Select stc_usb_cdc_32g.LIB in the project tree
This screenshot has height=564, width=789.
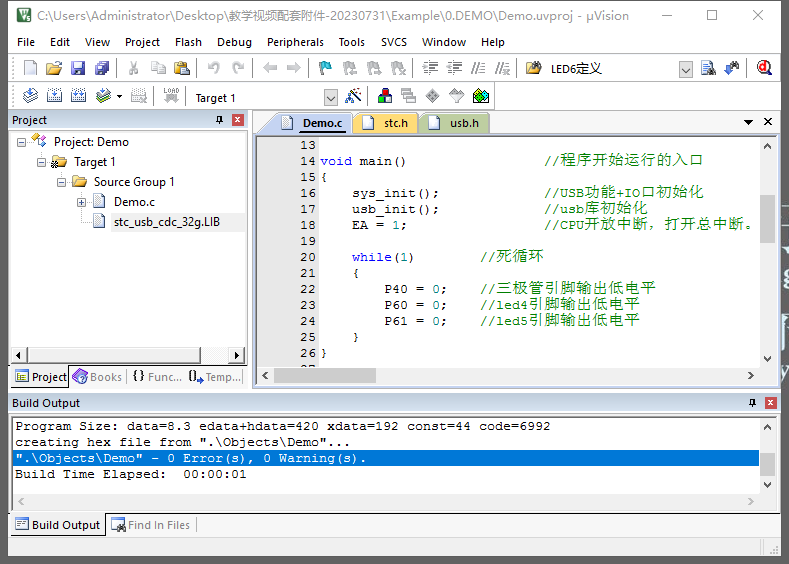167,222
